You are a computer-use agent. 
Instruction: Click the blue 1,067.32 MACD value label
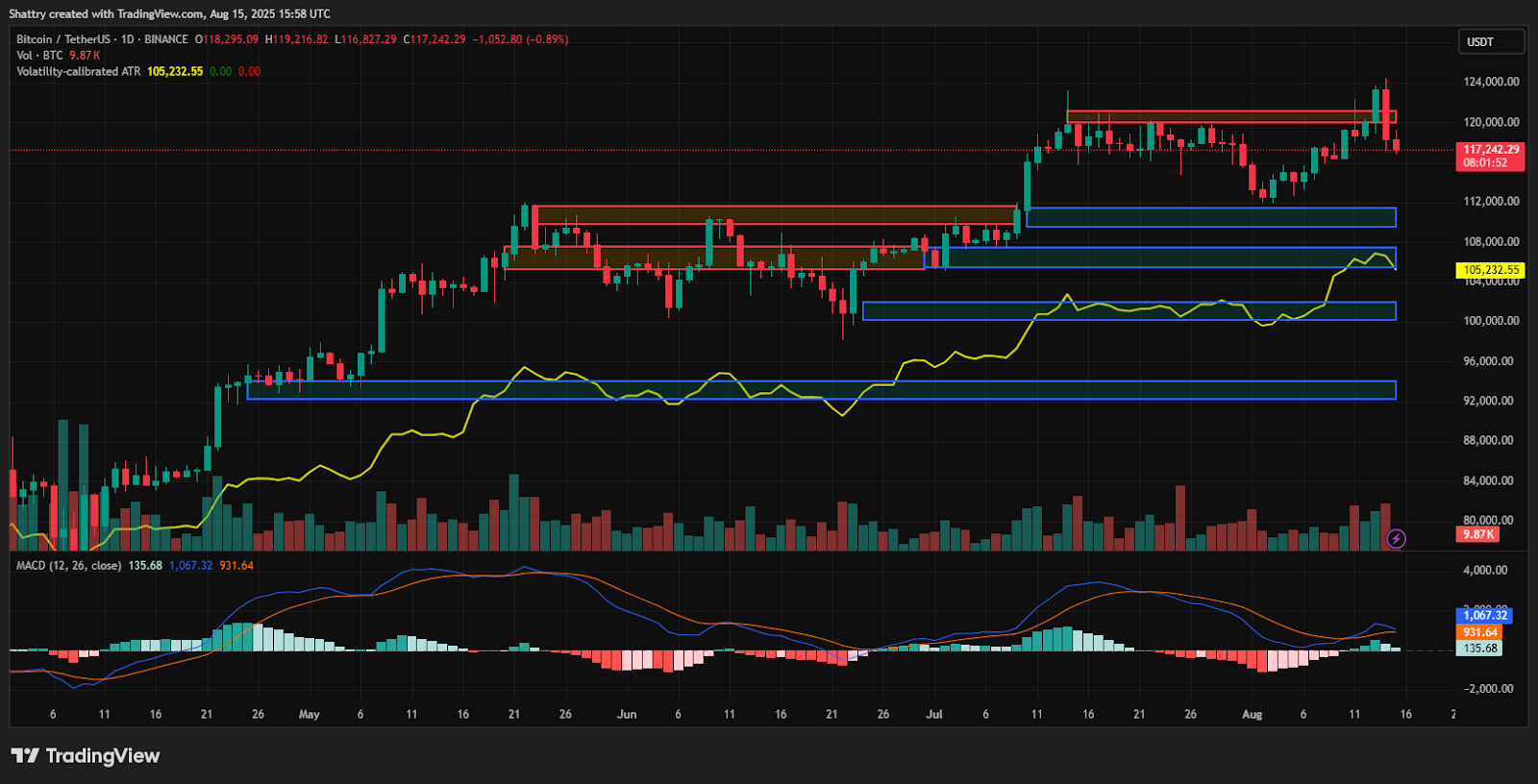(1485, 615)
